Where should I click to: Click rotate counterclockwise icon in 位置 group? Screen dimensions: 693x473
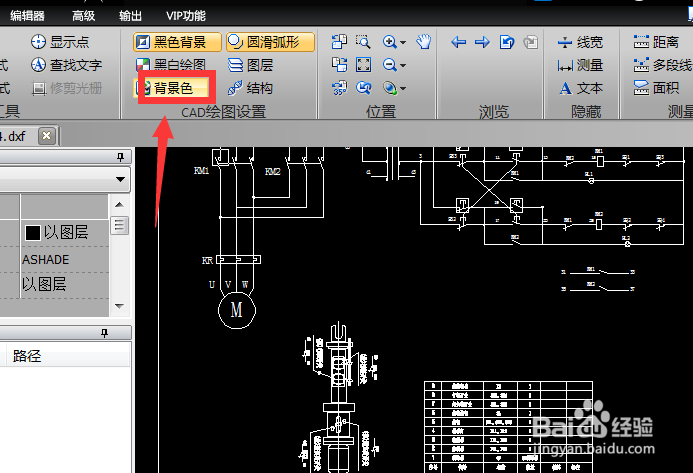[x=339, y=42]
